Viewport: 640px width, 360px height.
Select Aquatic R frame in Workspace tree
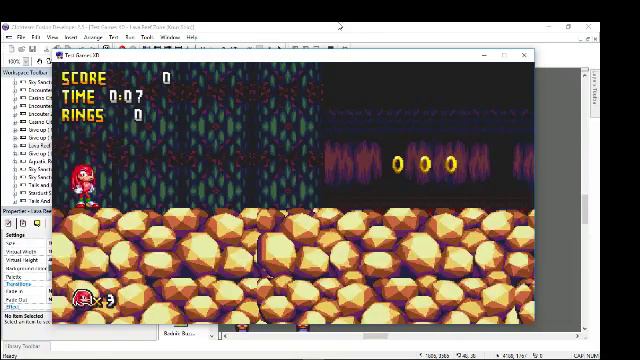coord(40,162)
